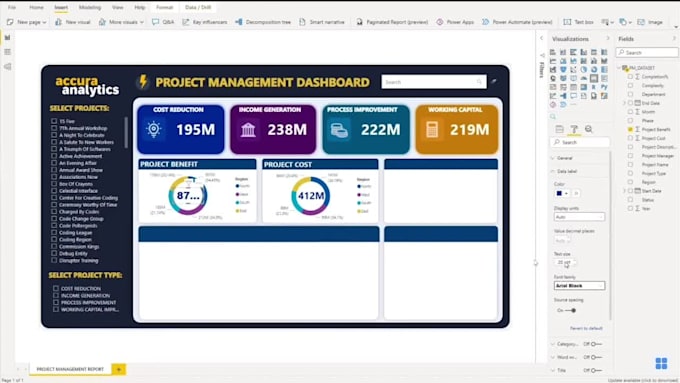Switch to the View ribbon tab
Viewport: 680px width, 383px height.
point(118,7)
